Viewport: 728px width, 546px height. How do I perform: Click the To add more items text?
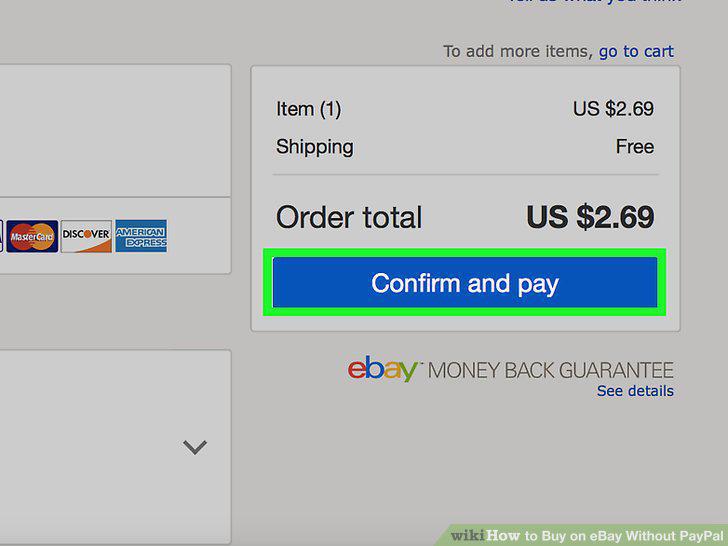518,52
